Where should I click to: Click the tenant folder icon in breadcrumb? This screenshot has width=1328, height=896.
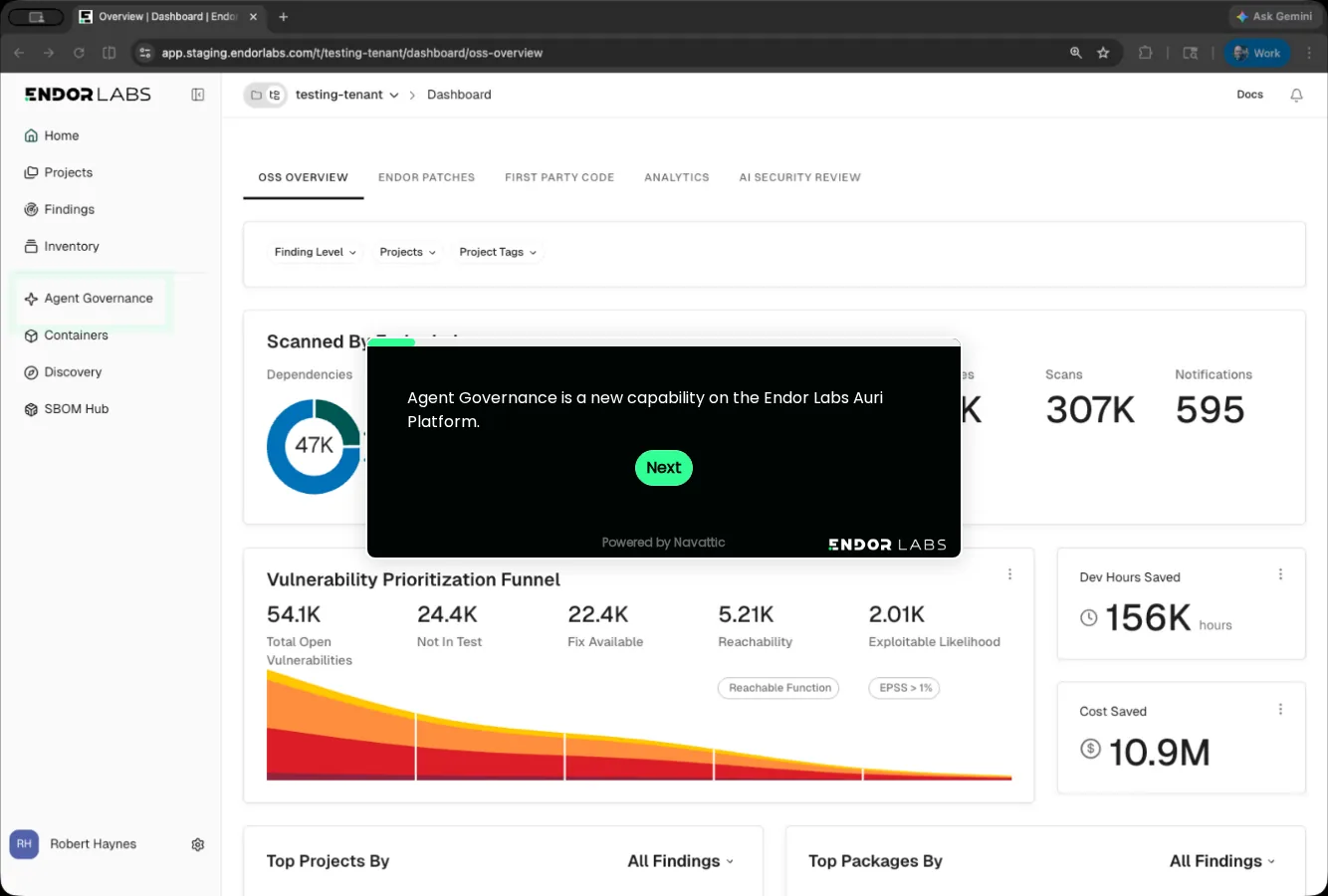coord(256,95)
